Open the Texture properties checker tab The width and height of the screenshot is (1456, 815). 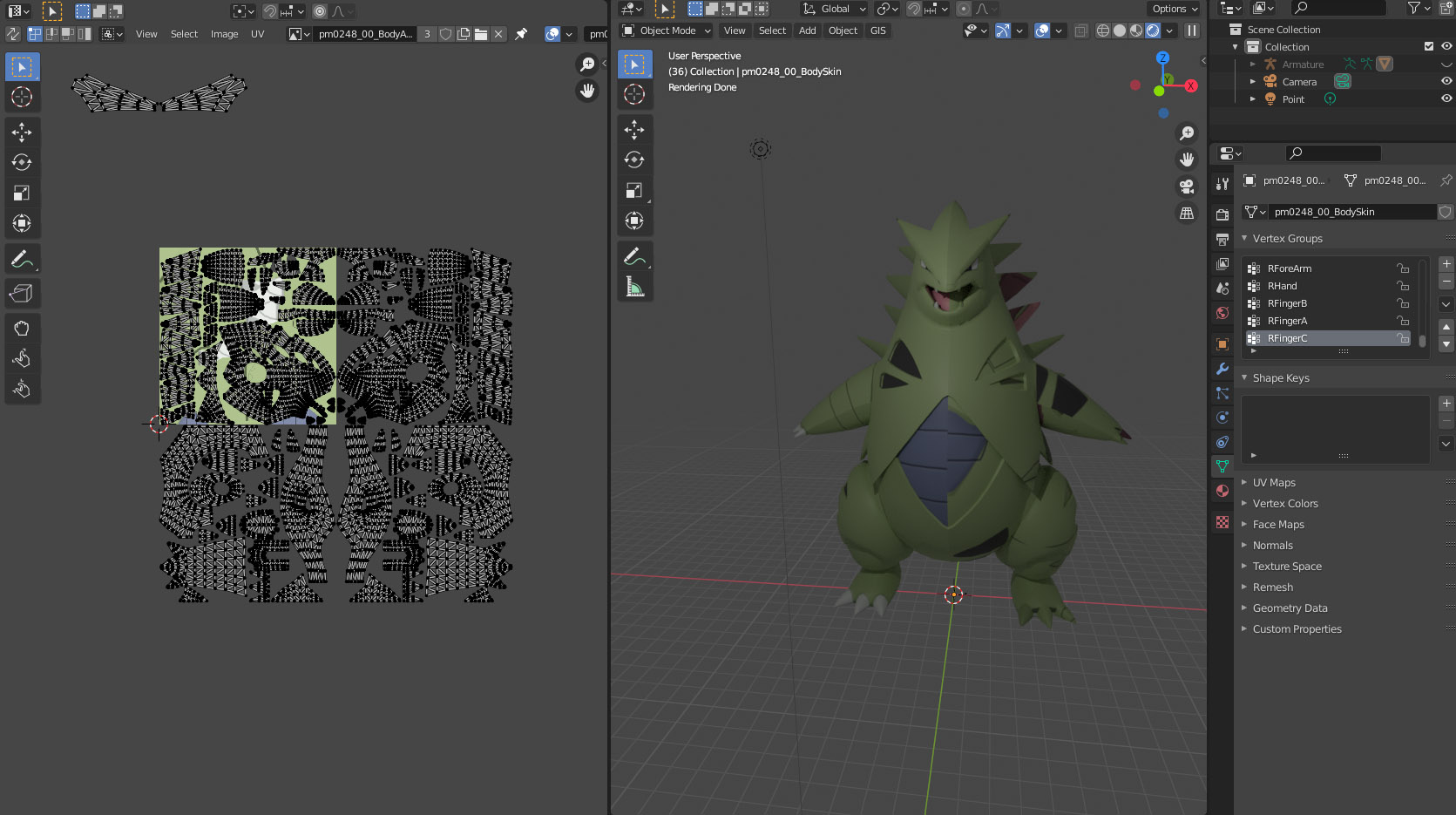pos(1222,522)
